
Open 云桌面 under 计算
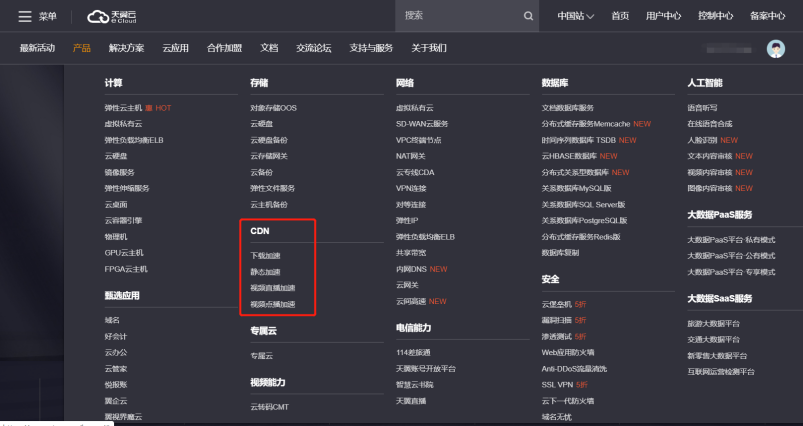(x=116, y=205)
